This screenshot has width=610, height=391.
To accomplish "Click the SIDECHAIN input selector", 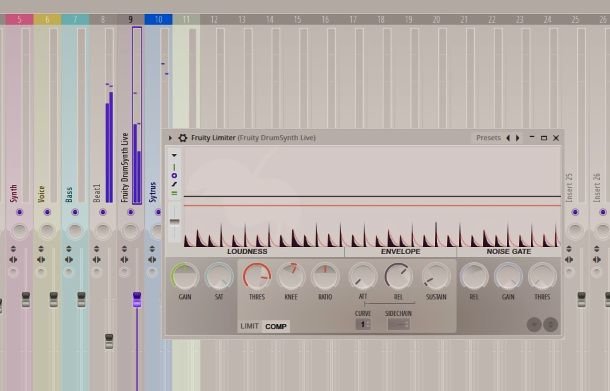I will tap(398, 324).
